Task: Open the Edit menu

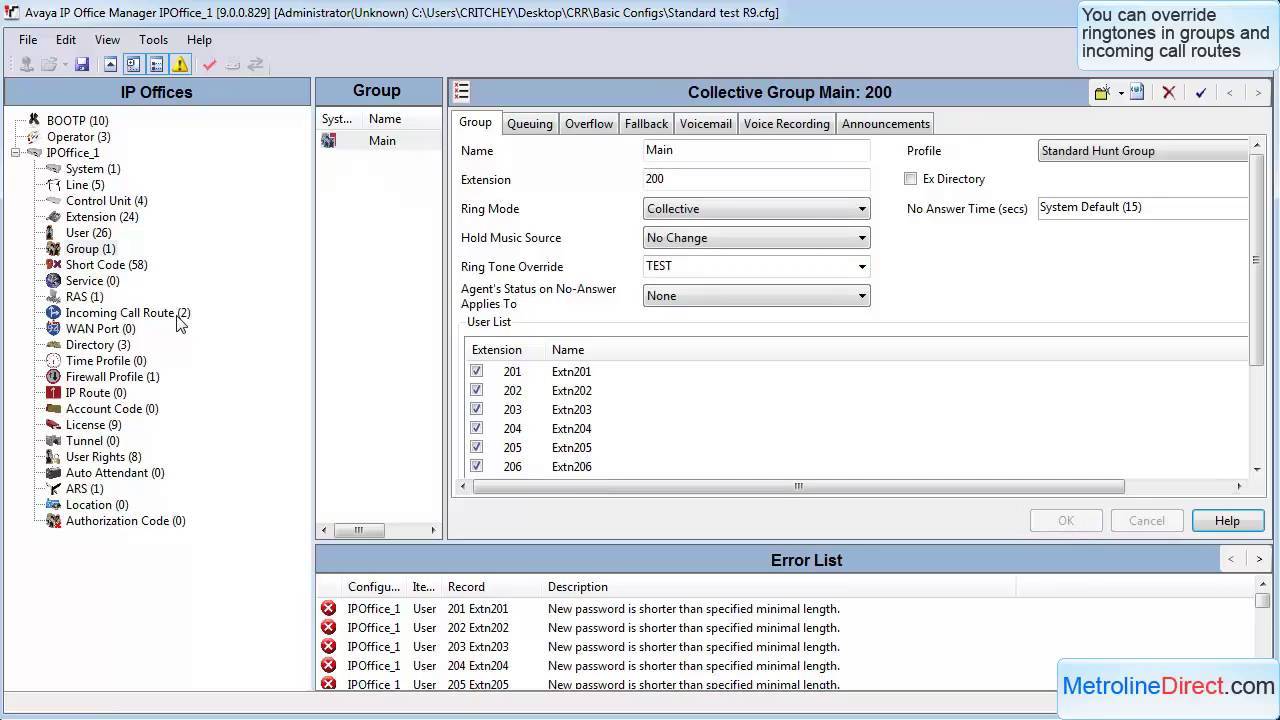Action: [x=66, y=40]
